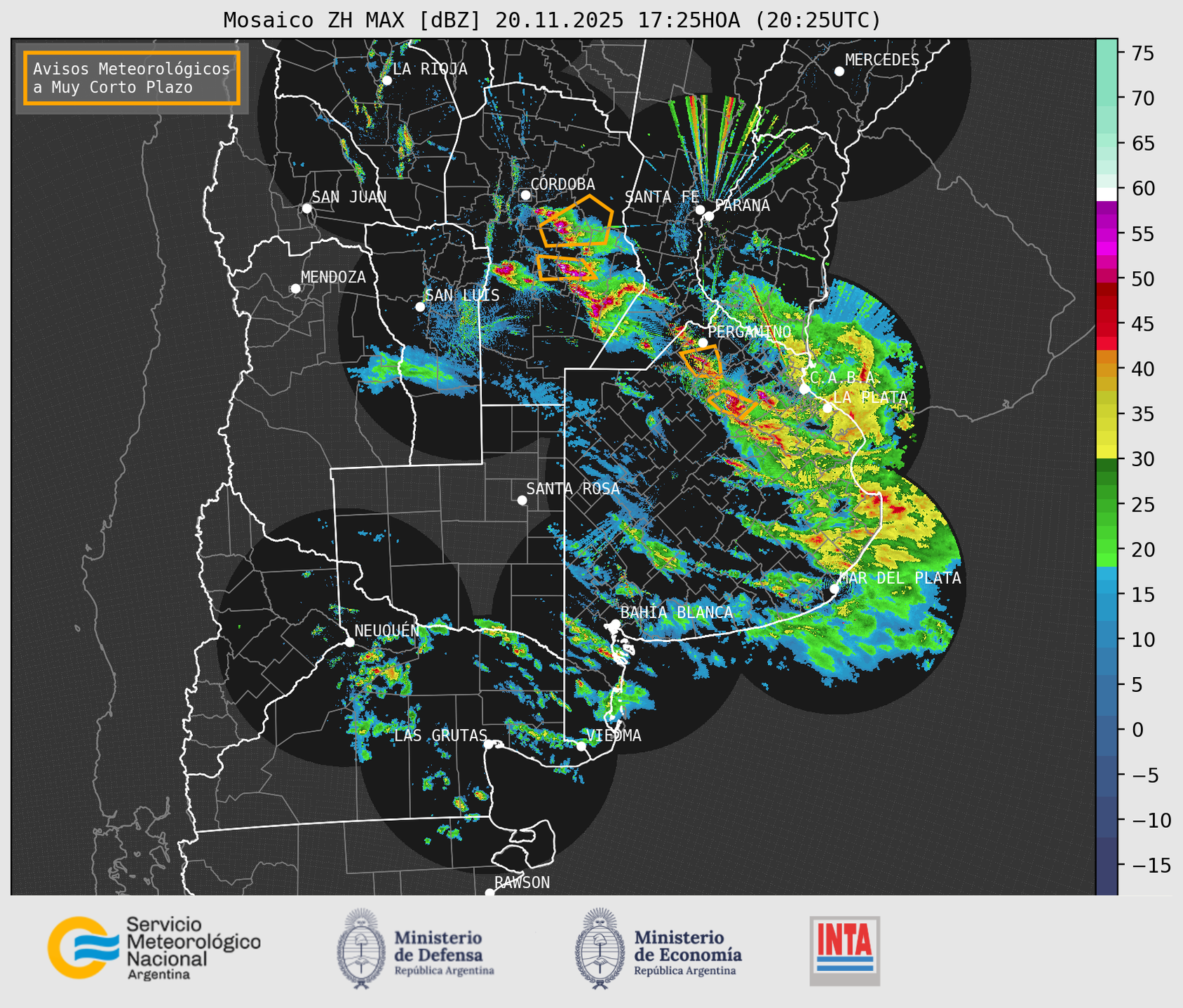Click the VIEDMA city label
The image size is (1183, 1008).
tap(614, 735)
